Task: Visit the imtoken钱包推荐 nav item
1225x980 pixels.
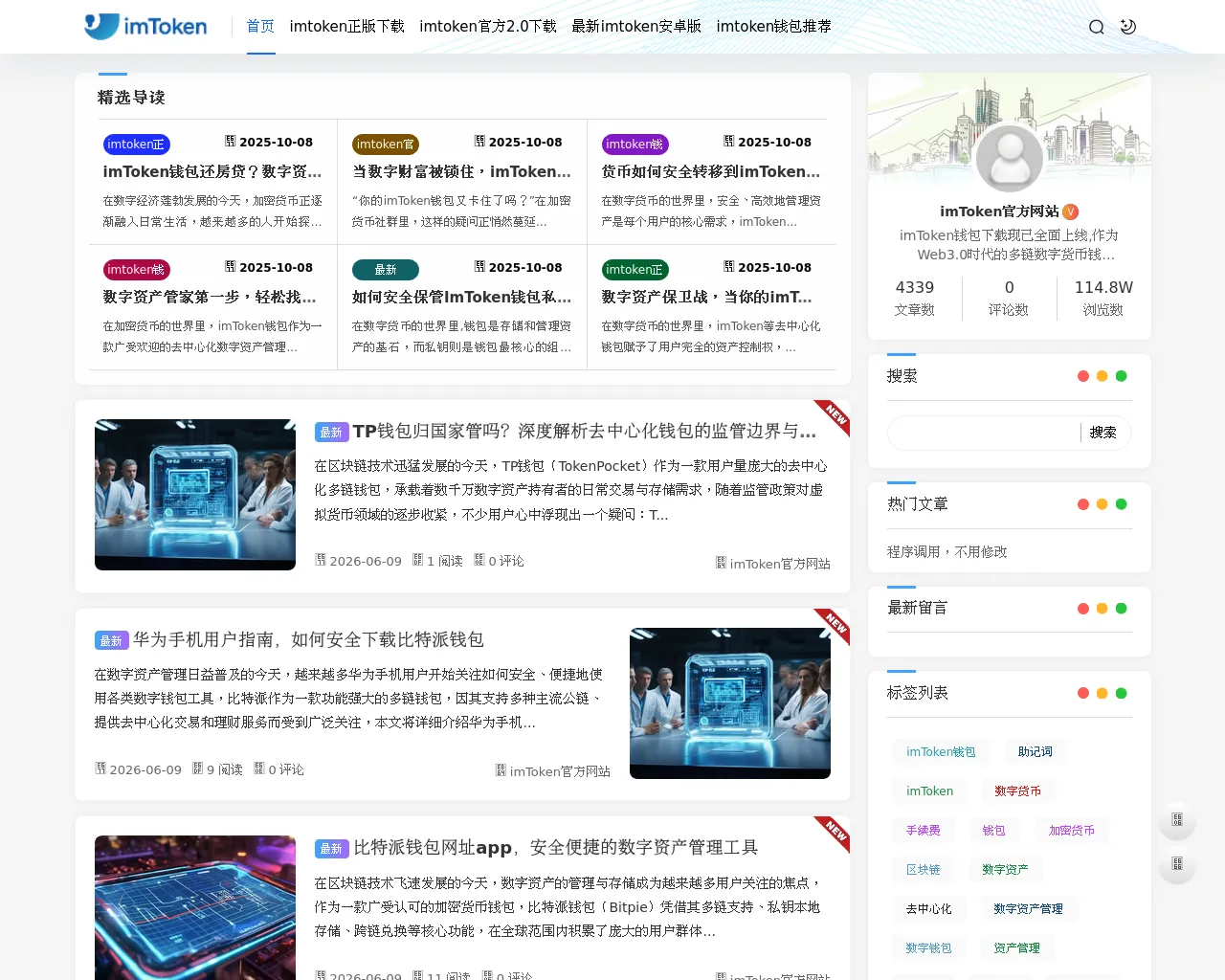Action: point(773,27)
